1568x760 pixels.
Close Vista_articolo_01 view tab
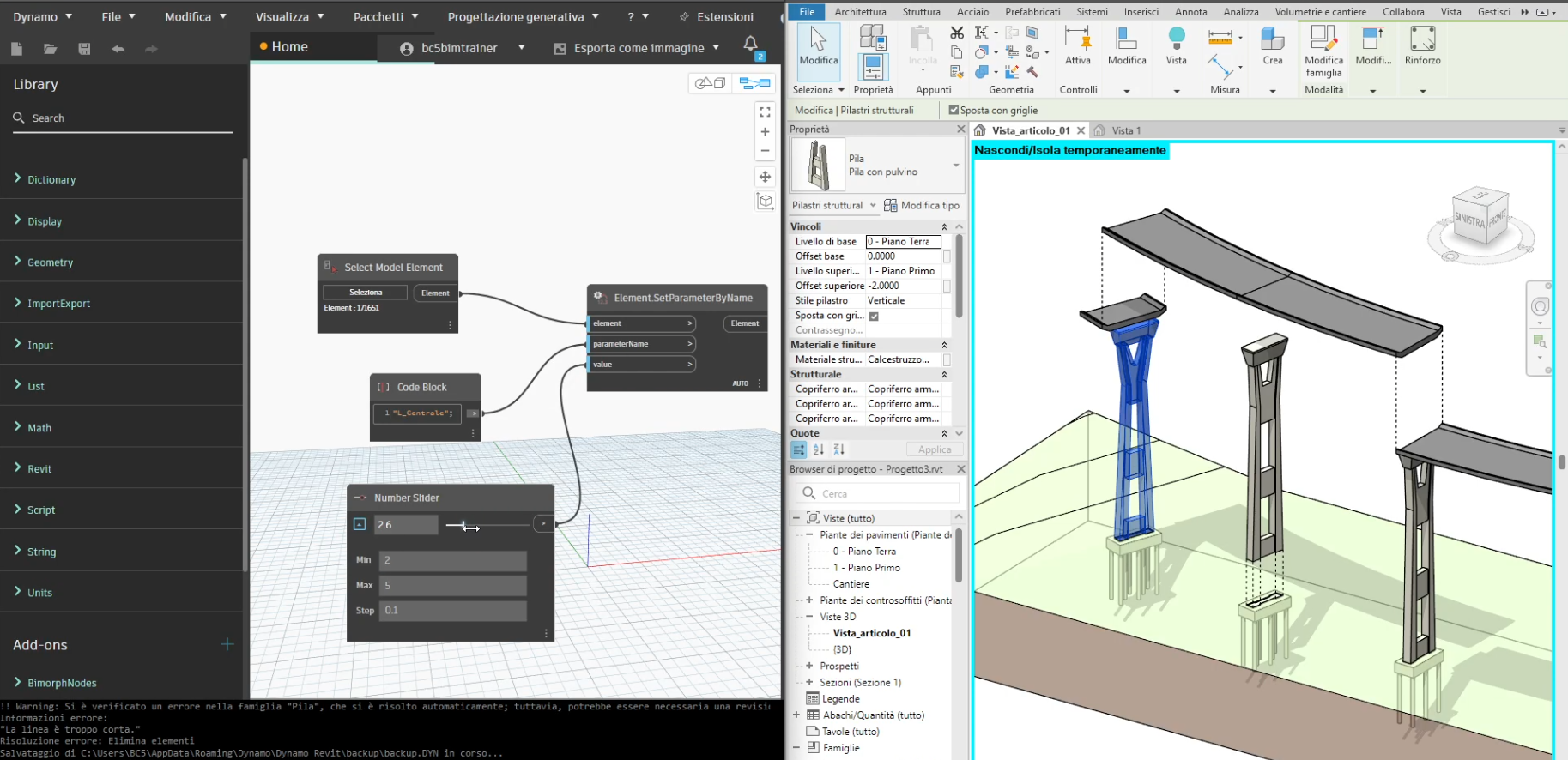pyautogui.click(x=1081, y=130)
